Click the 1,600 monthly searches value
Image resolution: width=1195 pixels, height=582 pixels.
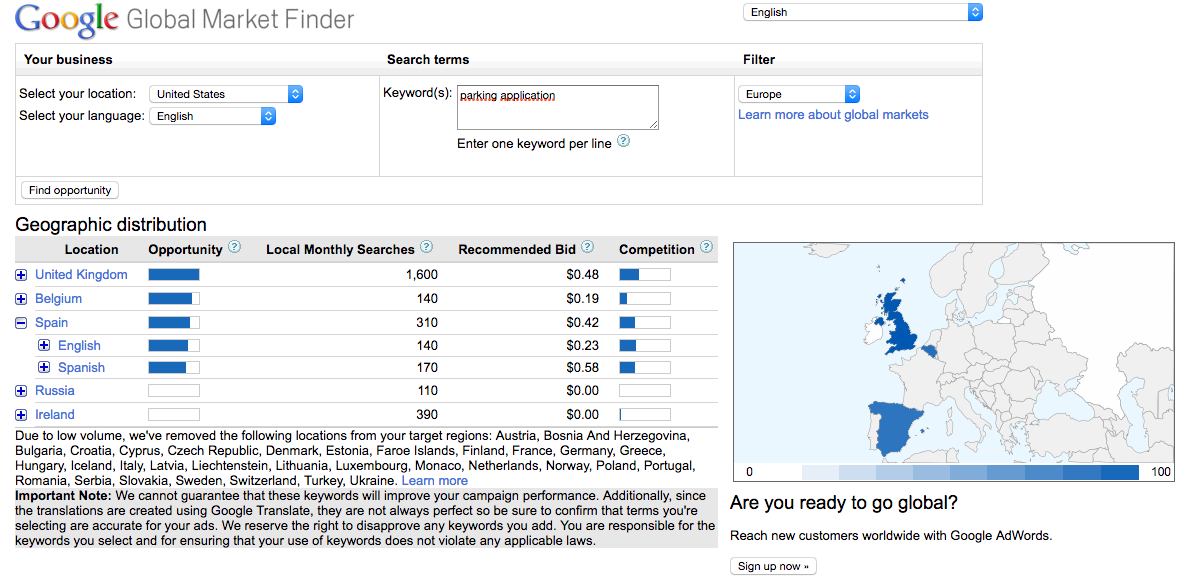421,275
